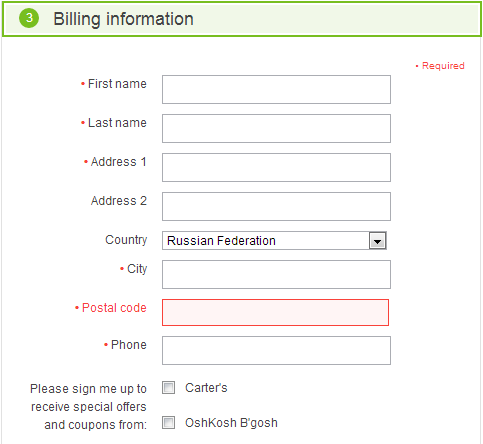Click the OshKosh B'gosh label text

(x=231, y=423)
